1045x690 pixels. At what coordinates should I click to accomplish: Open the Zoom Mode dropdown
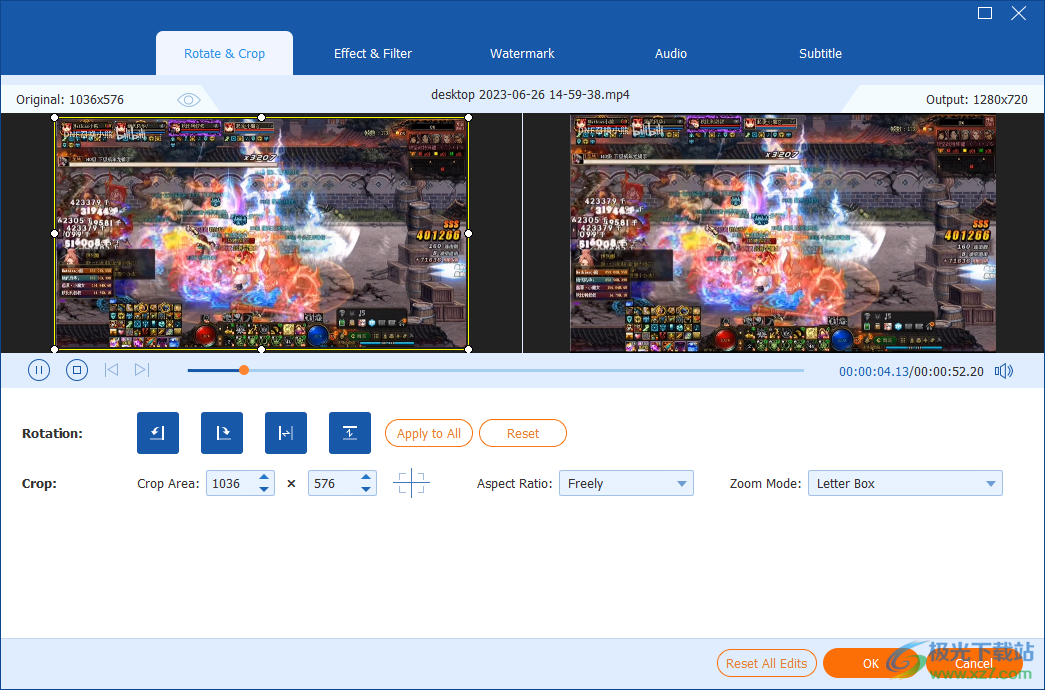[905, 483]
